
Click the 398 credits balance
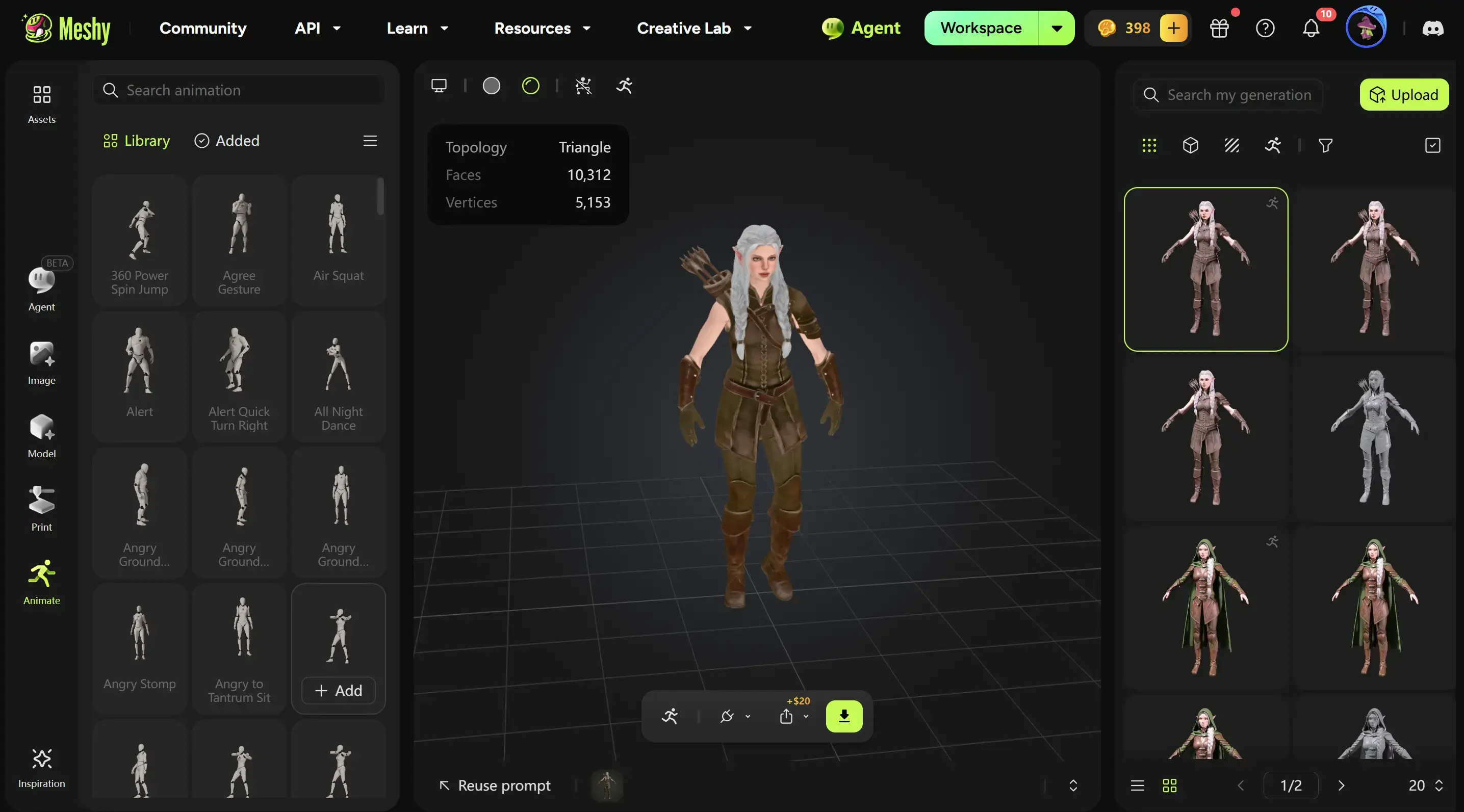[x=1123, y=28]
